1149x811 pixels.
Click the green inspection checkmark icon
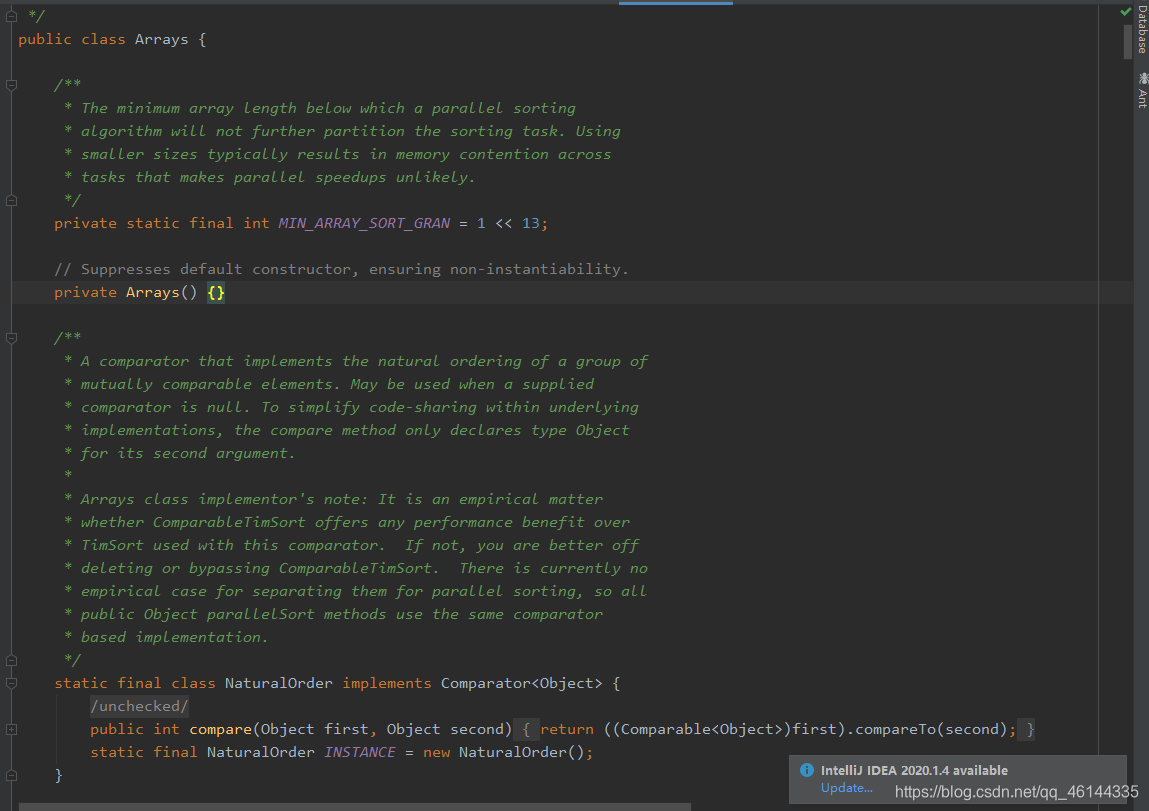[x=1126, y=11]
